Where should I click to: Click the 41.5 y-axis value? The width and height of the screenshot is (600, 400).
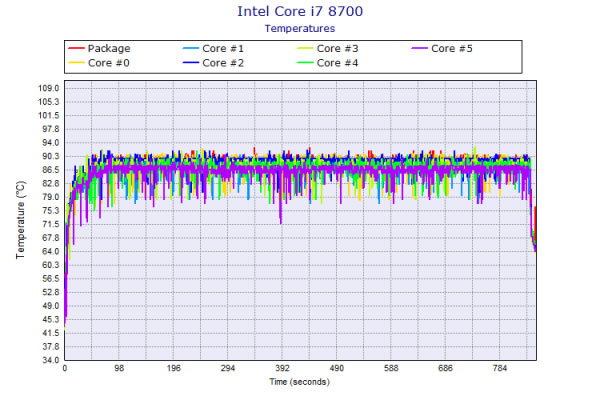click(51, 333)
